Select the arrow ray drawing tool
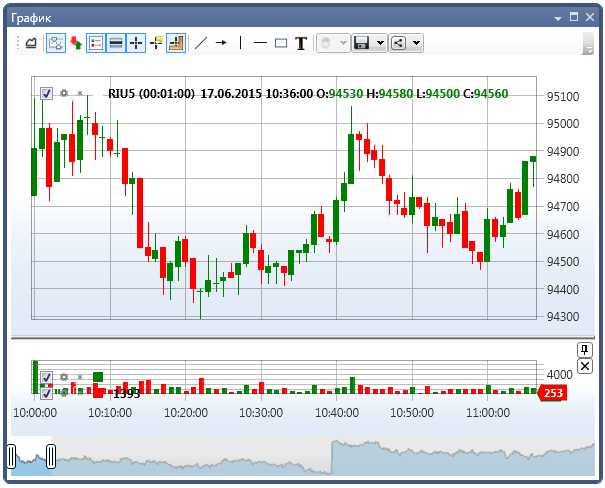Image resolution: width=605 pixels, height=488 pixels. pyautogui.click(x=221, y=43)
